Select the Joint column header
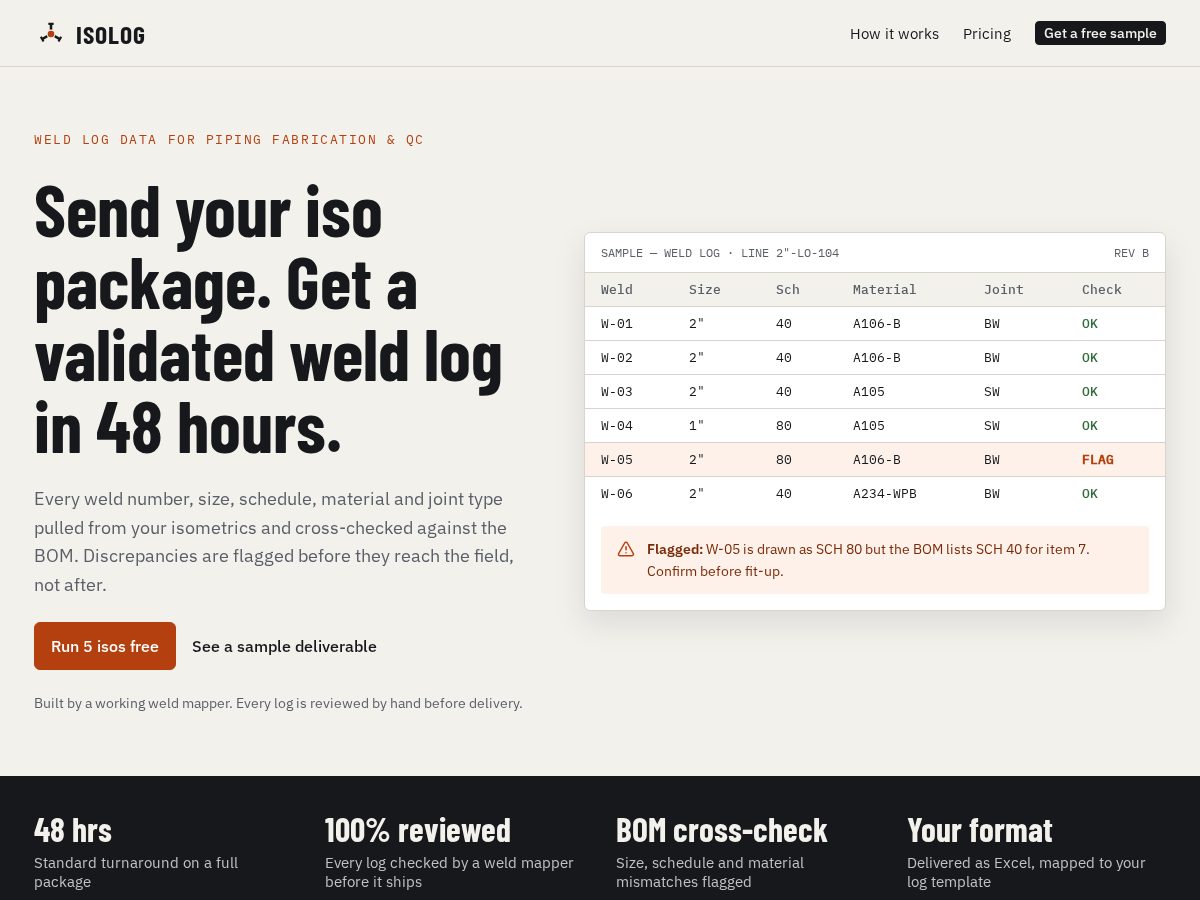 (x=1004, y=290)
